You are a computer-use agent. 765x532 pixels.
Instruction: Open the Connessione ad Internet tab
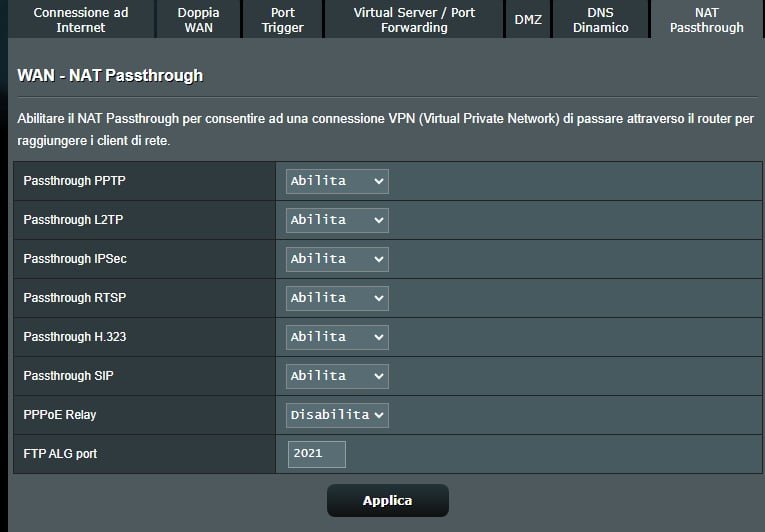pyautogui.click(x=80, y=20)
